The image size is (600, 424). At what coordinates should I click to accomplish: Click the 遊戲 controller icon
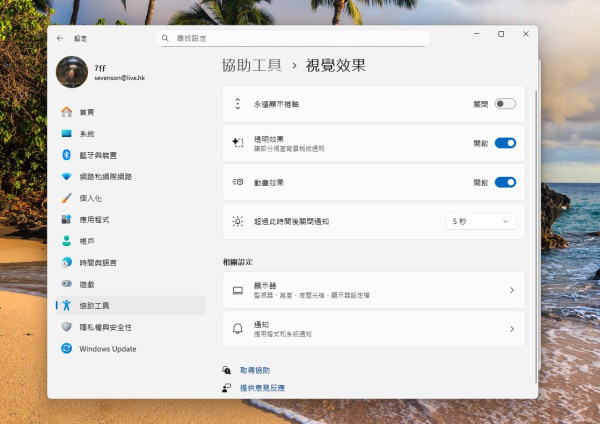67,284
